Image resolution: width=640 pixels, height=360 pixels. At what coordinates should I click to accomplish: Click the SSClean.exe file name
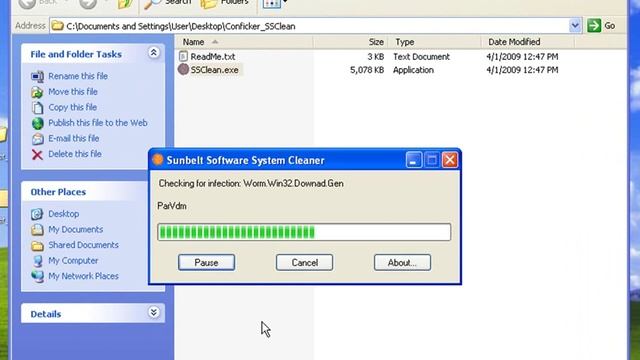pyautogui.click(x=214, y=70)
